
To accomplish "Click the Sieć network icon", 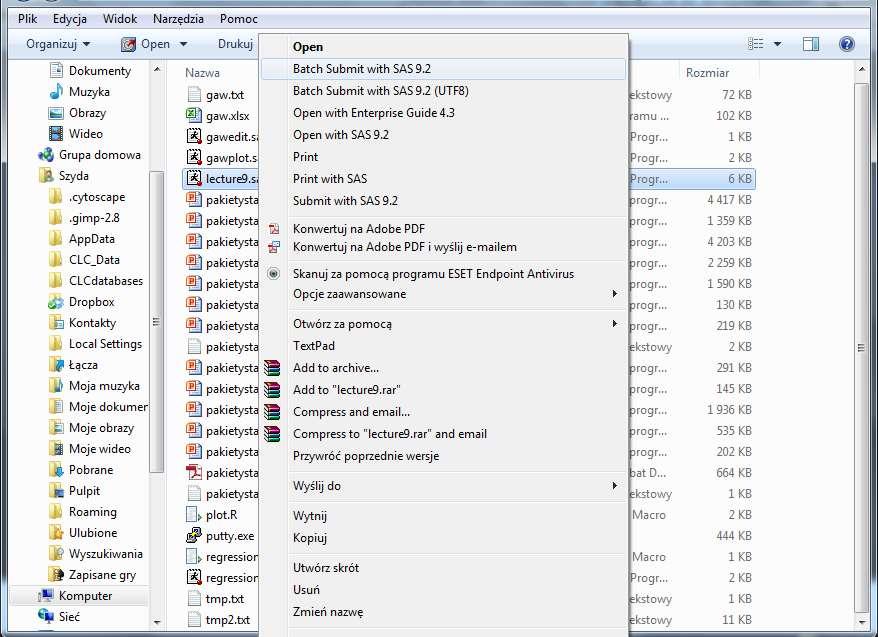I will tap(46, 616).
